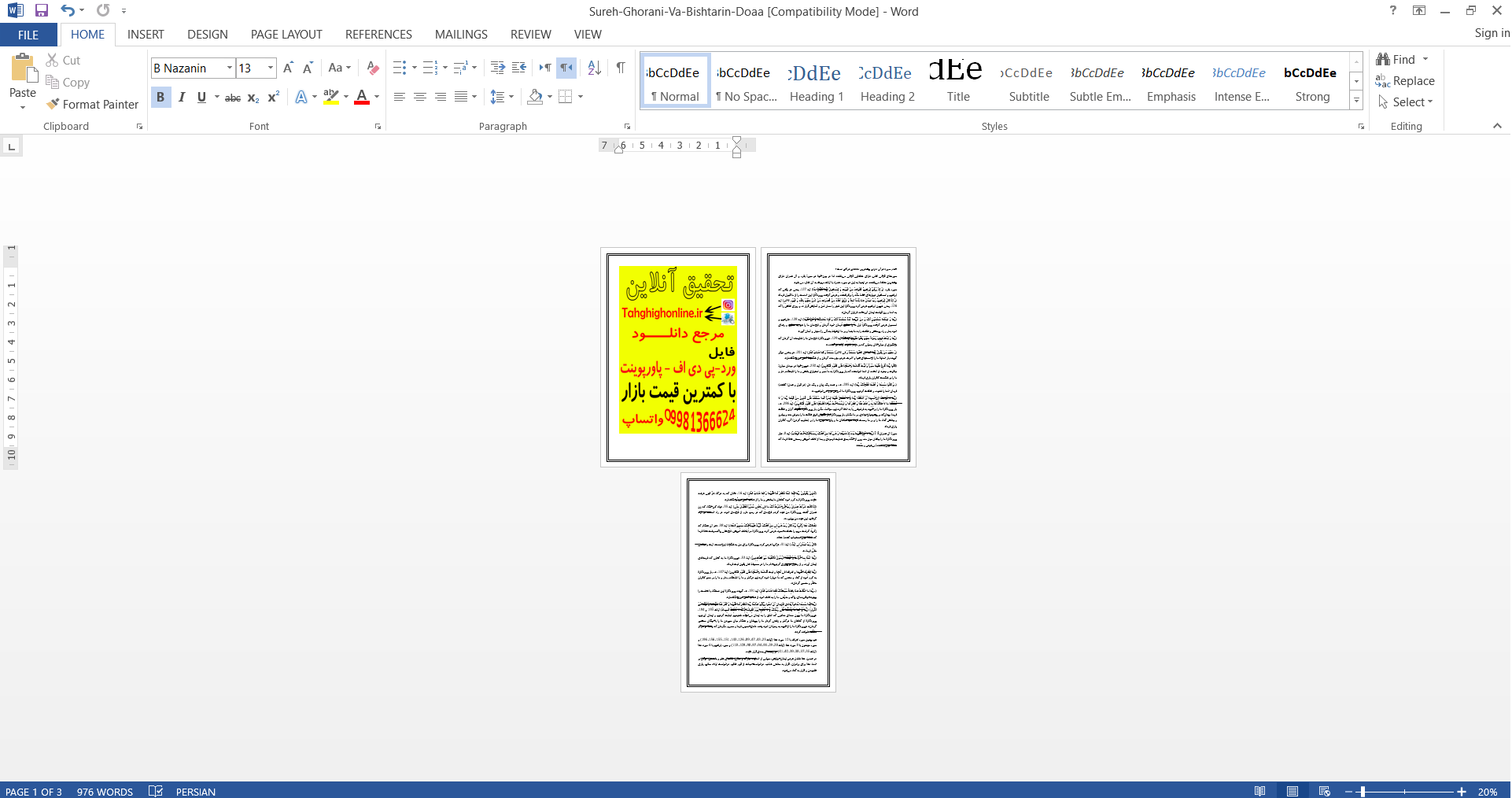Toggle Bold formatting
Viewport: 1512px width, 798px height.
[x=160, y=97]
